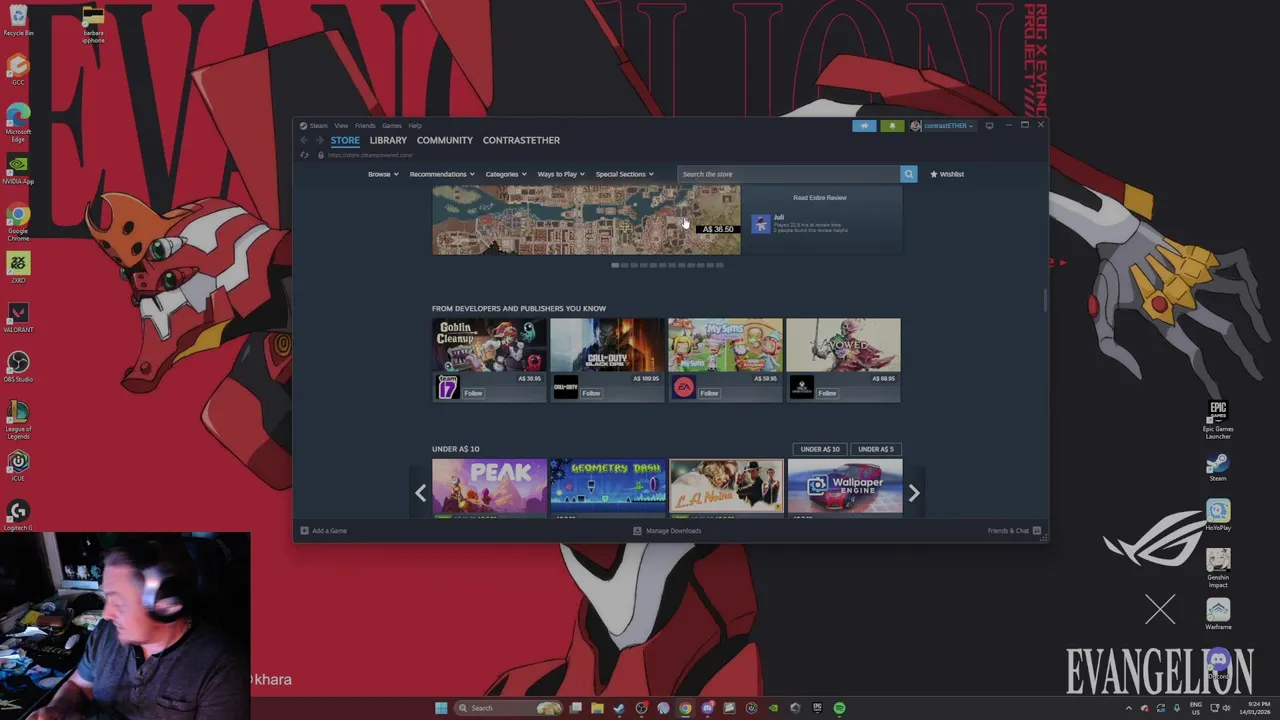Select League of Legends desktop icon

[17, 420]
